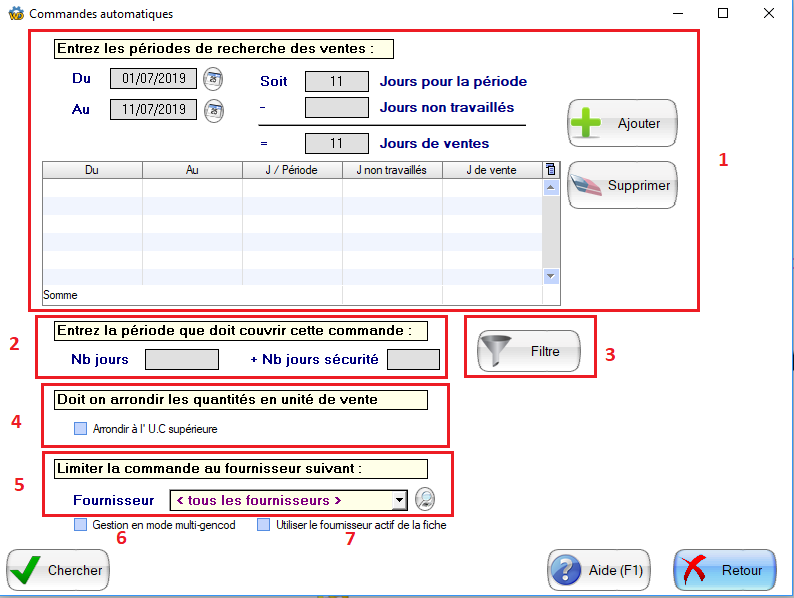Check Utiliser le fournisseur actif de la fiche
This screenshot has width=794, height=598.
263,524
